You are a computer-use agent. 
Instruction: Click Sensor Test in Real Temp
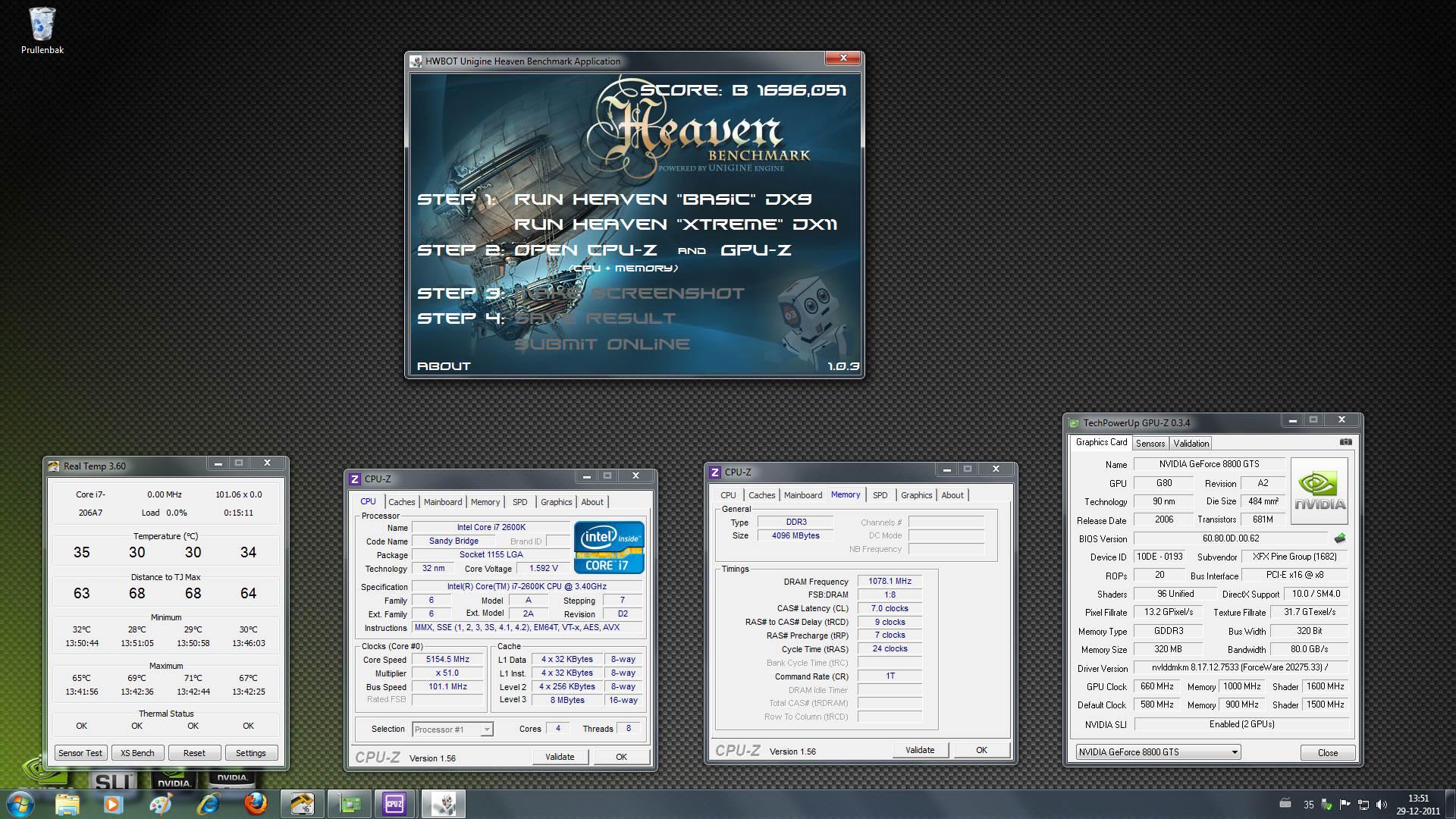(x=80, y=753)
